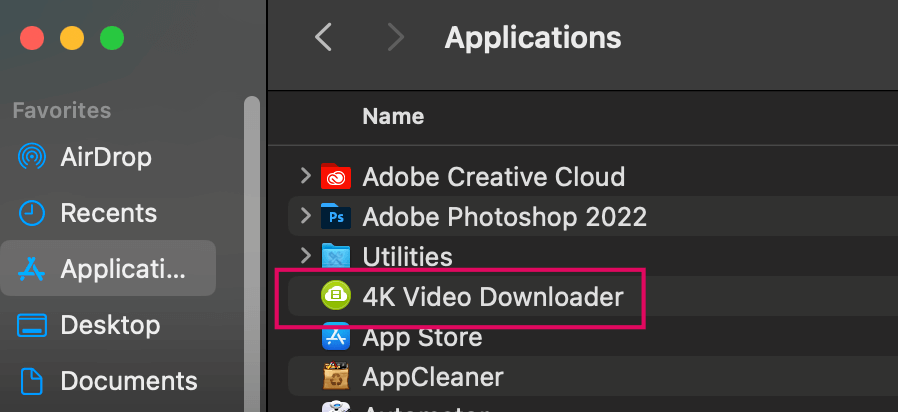The image size is (898, 412).
Task: Click the Documents sidebar icon
Action: 32,381
